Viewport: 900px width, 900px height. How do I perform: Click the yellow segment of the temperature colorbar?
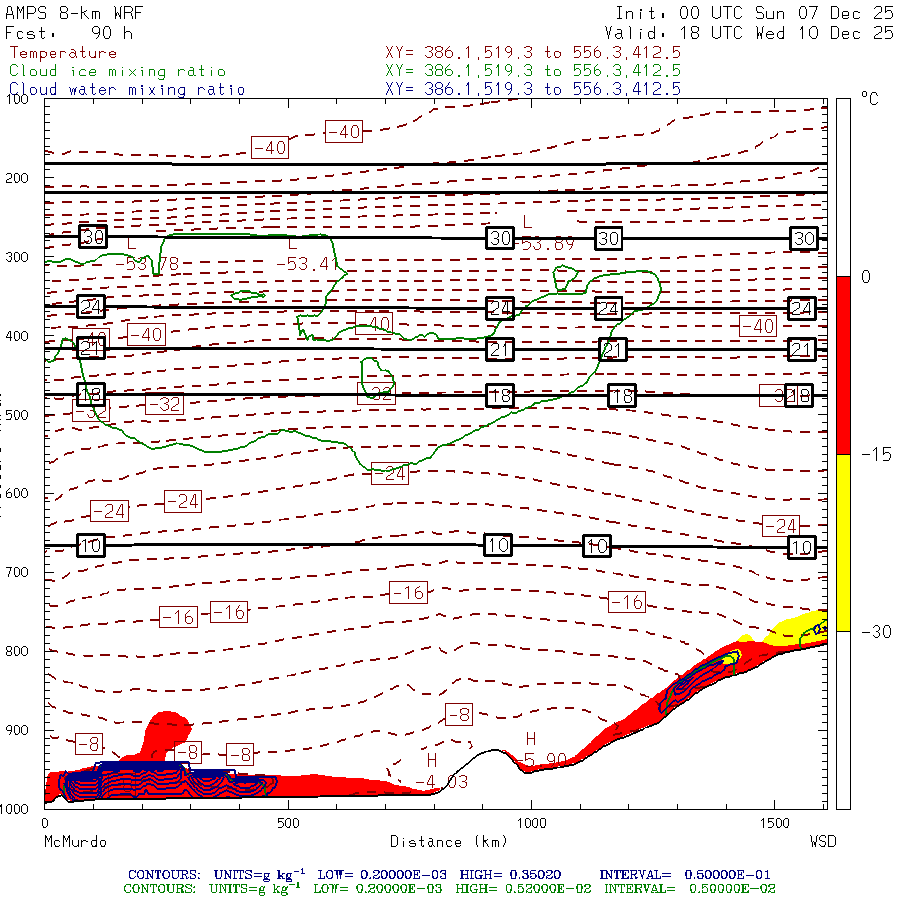point(843,543)
